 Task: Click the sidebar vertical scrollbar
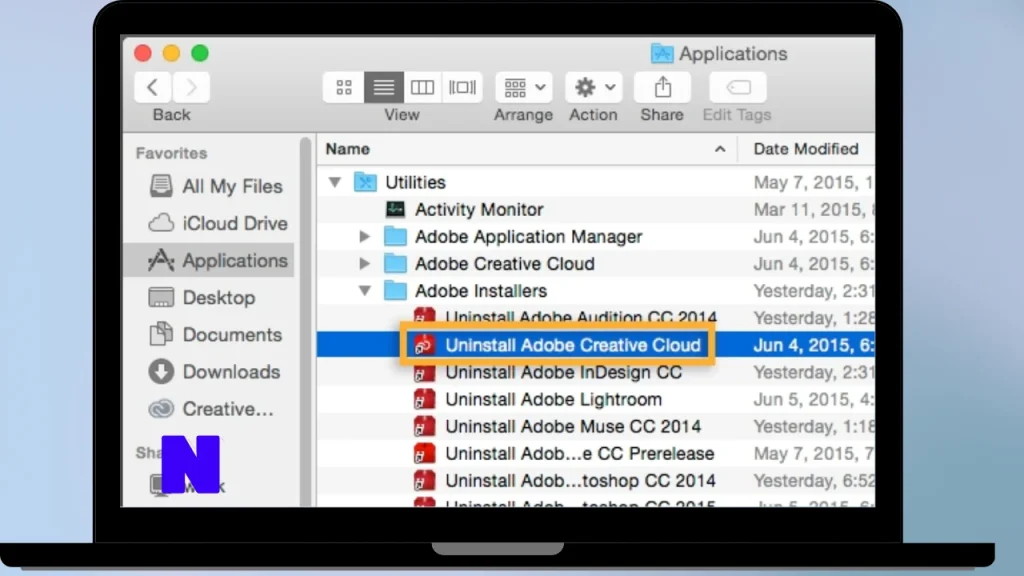tap(305, 321)
